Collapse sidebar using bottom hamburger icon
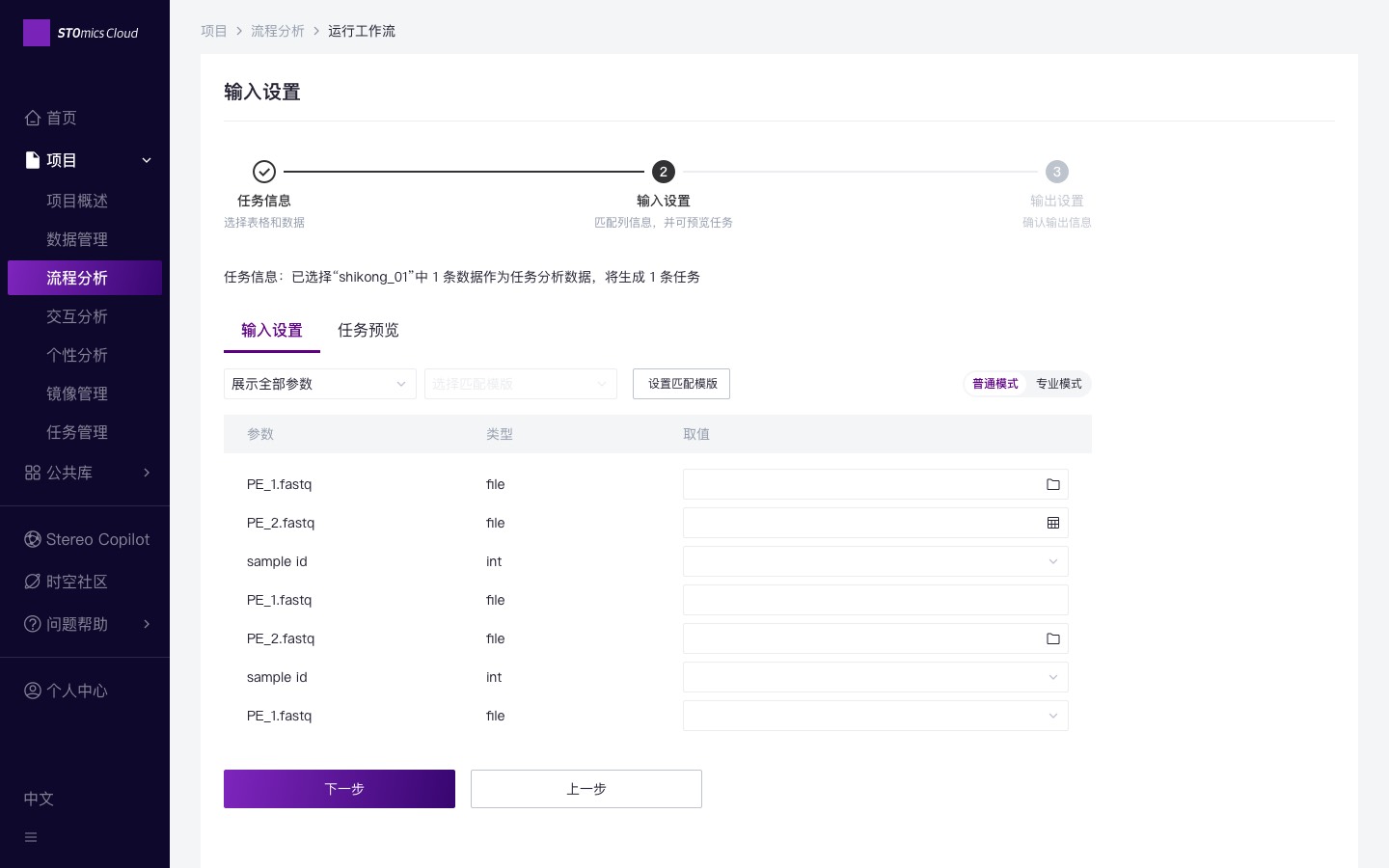 (31, 837)
